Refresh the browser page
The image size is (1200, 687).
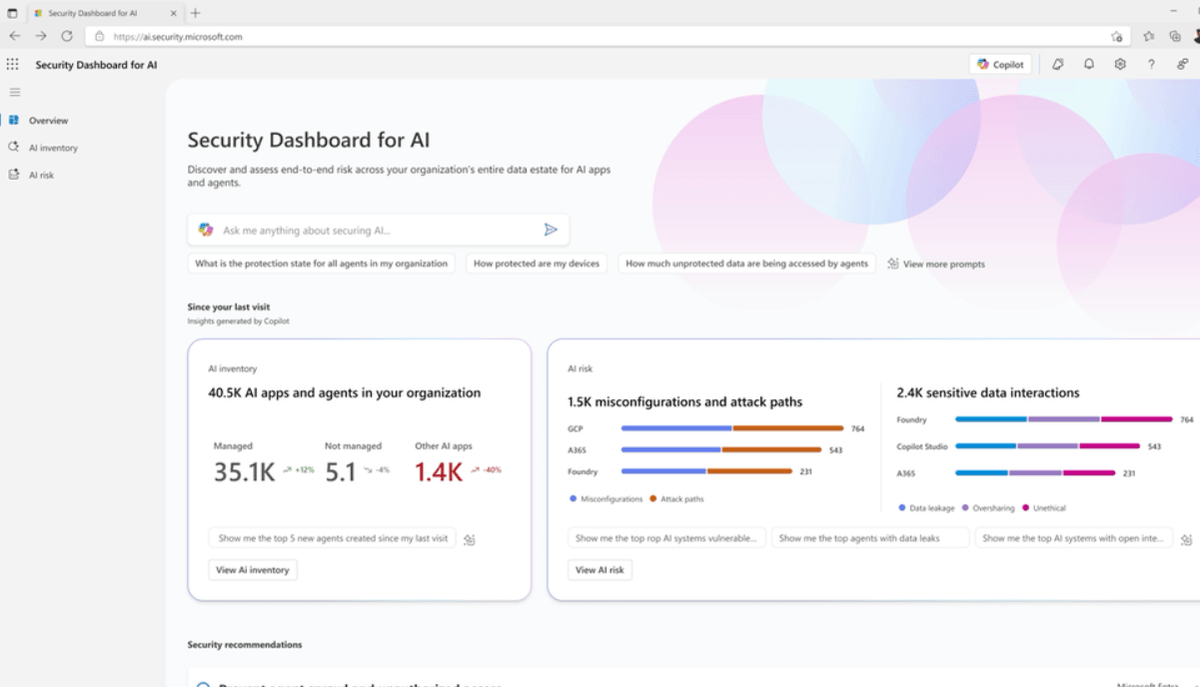point(67,36)
